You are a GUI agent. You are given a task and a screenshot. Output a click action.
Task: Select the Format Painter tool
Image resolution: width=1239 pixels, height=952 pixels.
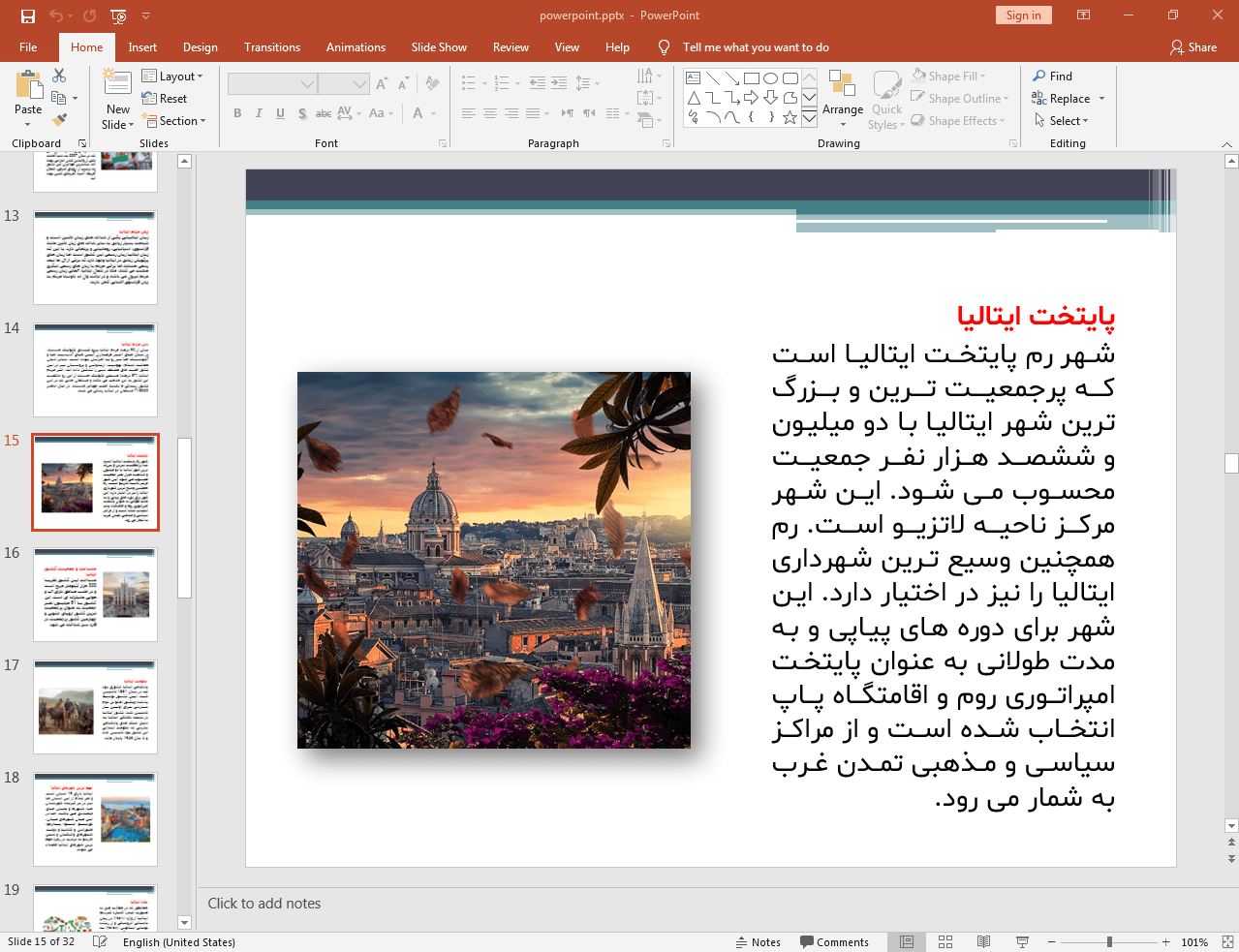[58, 118]
